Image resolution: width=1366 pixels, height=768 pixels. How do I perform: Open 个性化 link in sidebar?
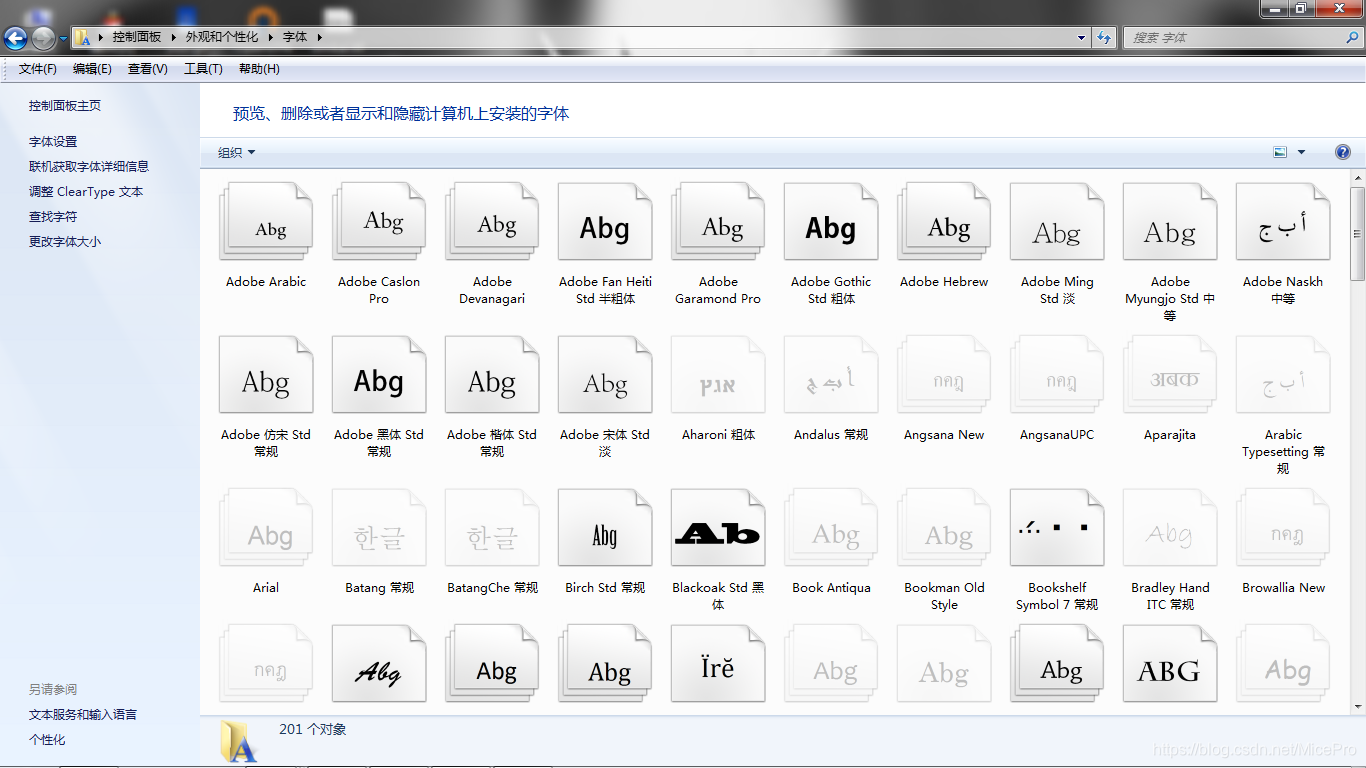[47, 740]
